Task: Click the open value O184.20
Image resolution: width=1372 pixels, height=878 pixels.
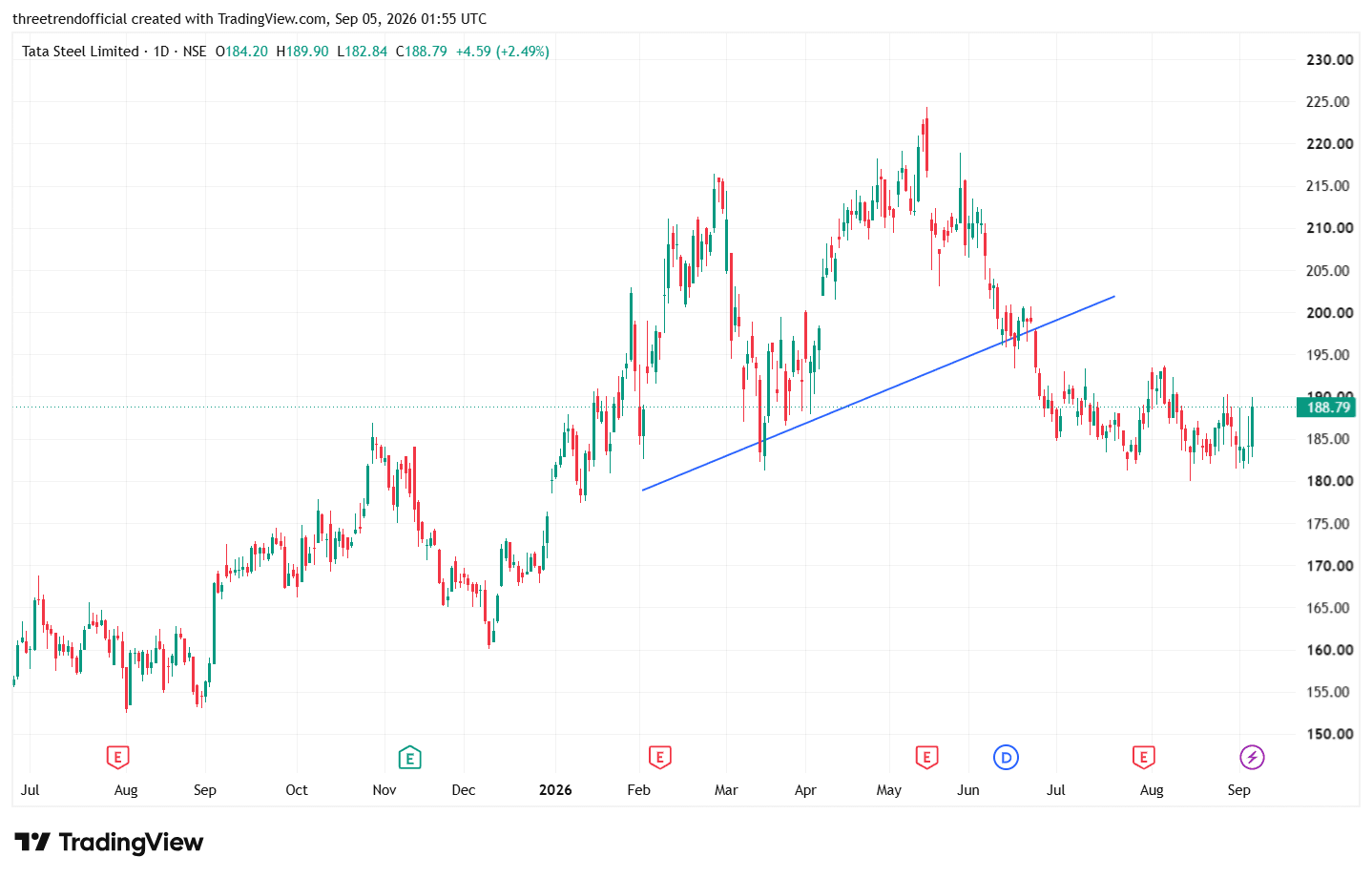Action: 241,52
